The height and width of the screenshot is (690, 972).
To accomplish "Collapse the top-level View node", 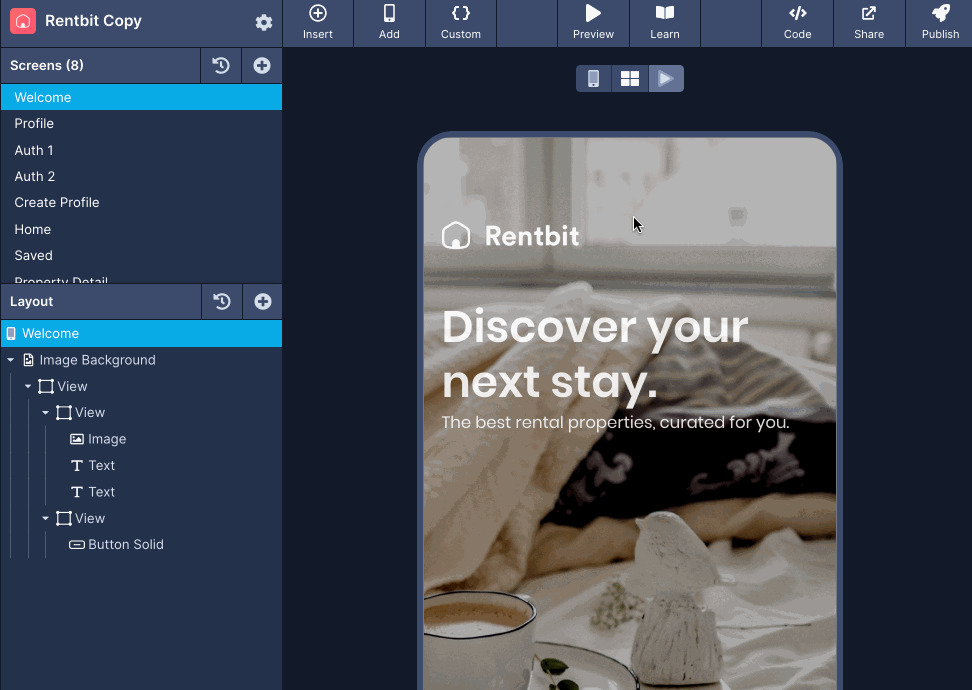I will 28,386.
